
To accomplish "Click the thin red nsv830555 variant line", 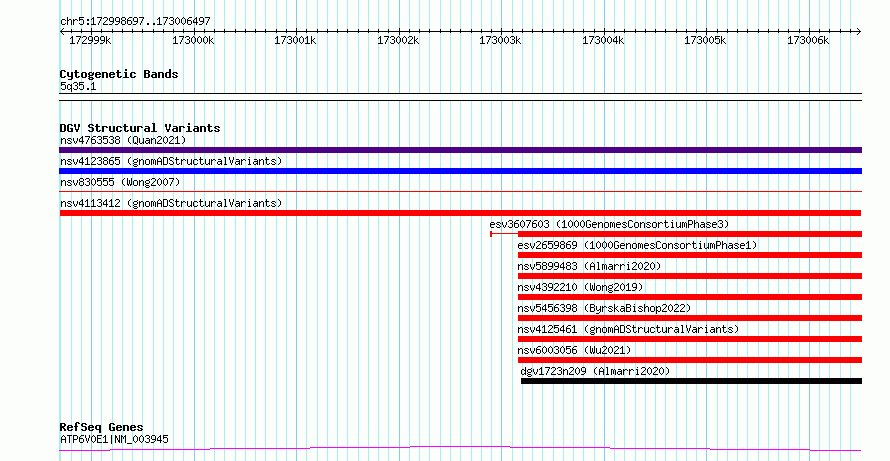I will (460, 192).
